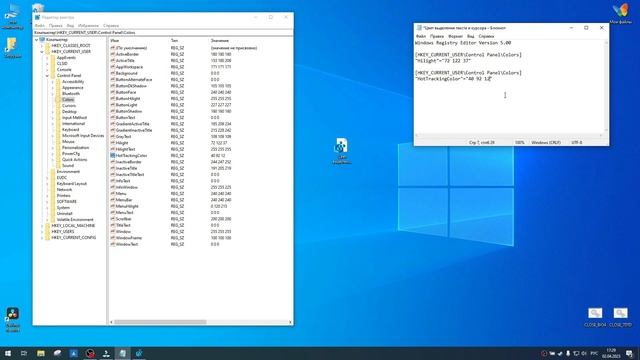The height and width of the screenshot is (360, 640).
Task: Click the 100% zoom in Notepad status bar
Action: [x=519, y=142]
